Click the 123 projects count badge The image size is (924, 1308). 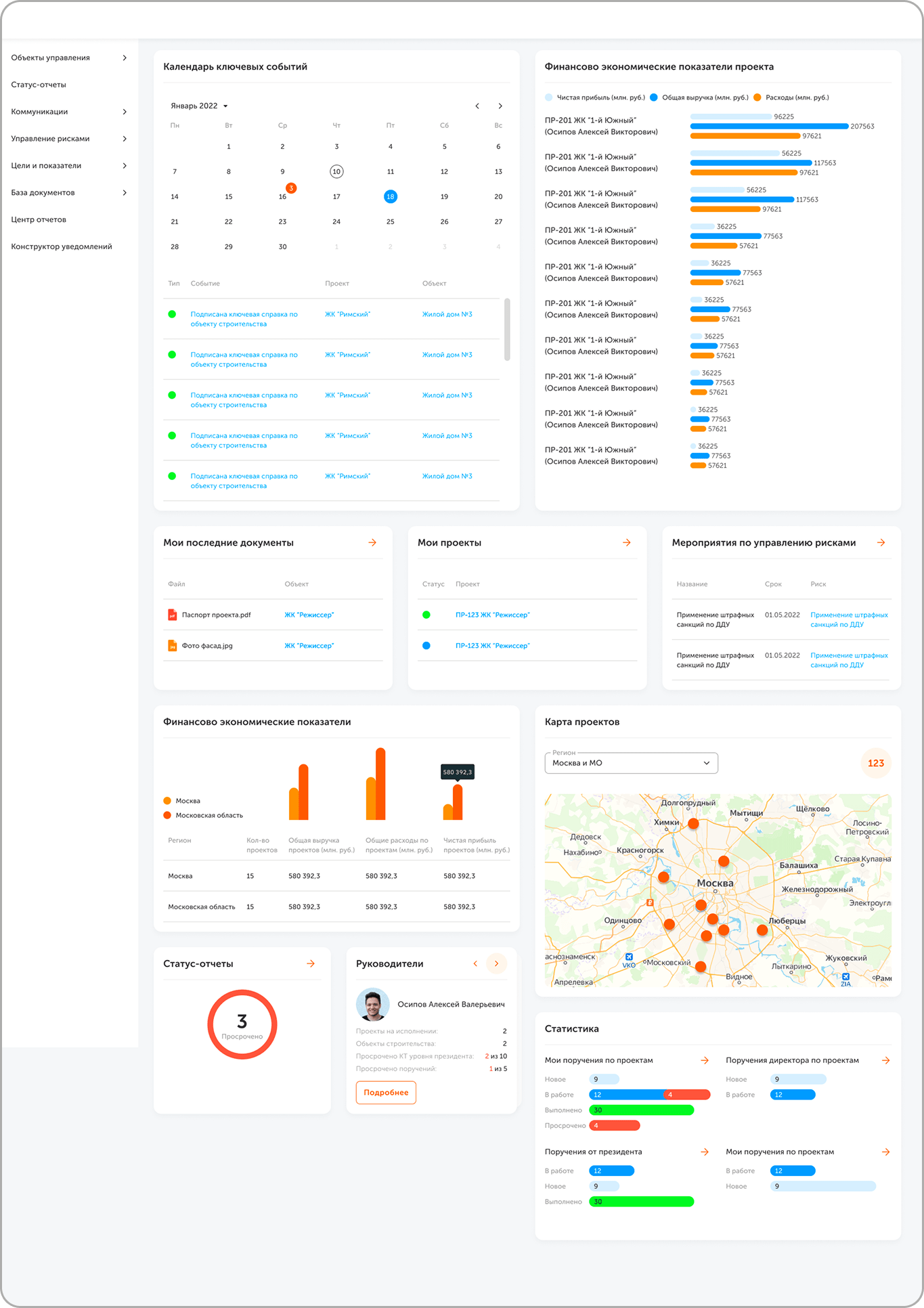click(x=876, y=763)
